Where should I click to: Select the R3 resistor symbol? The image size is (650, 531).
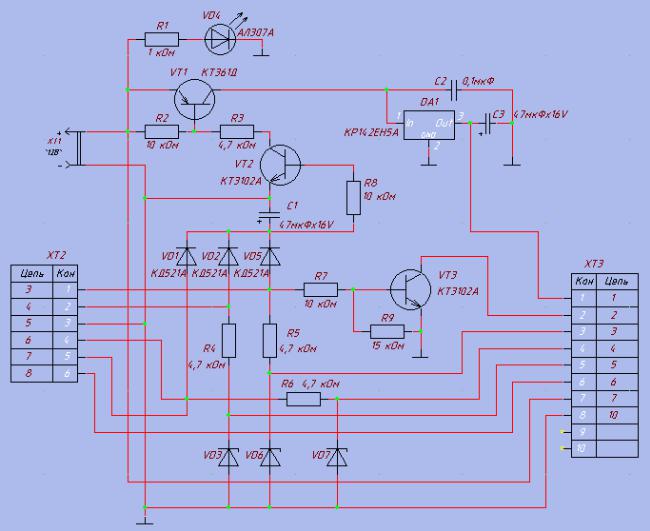[x=237, y=132]
